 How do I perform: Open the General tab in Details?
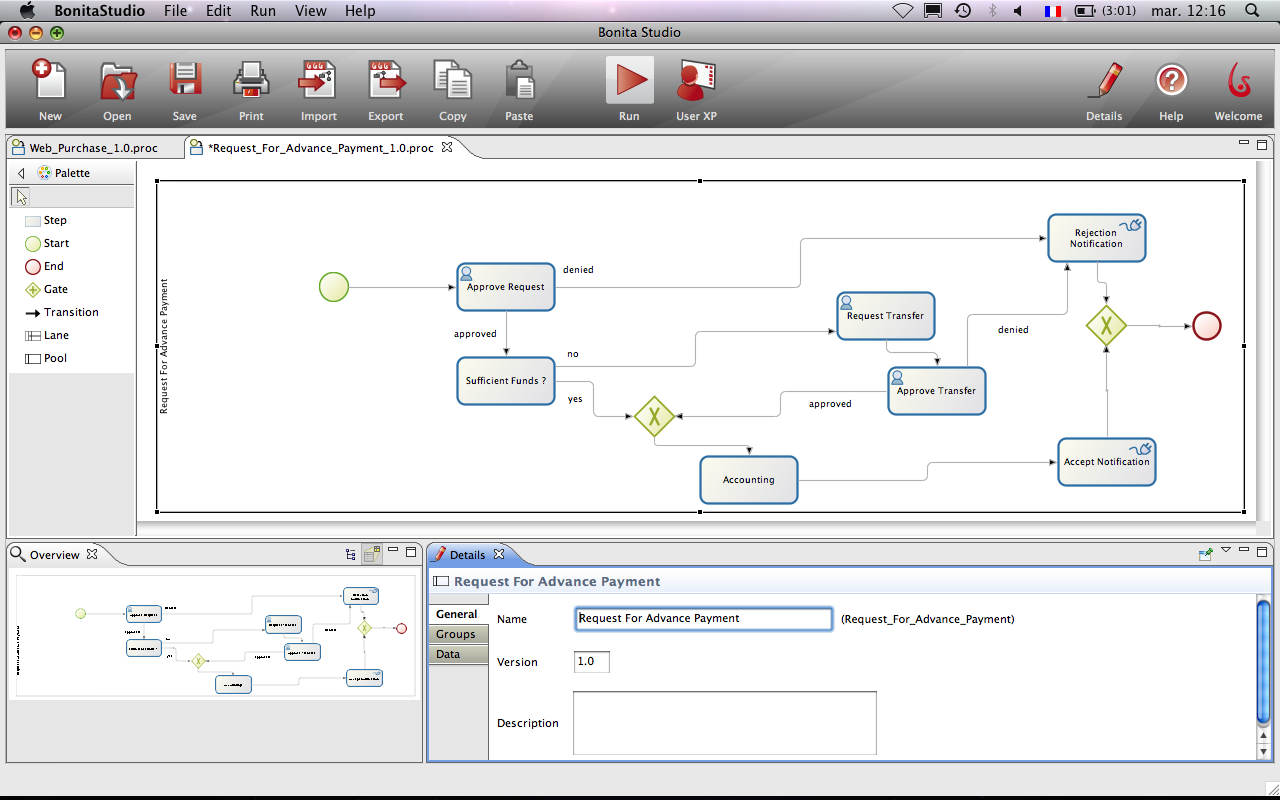pos(457,614)
